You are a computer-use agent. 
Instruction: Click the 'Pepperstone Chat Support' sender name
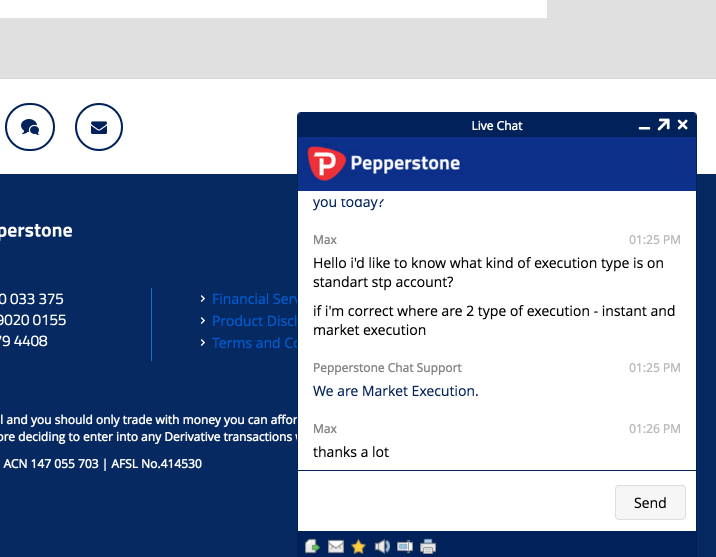coord(387,368)
